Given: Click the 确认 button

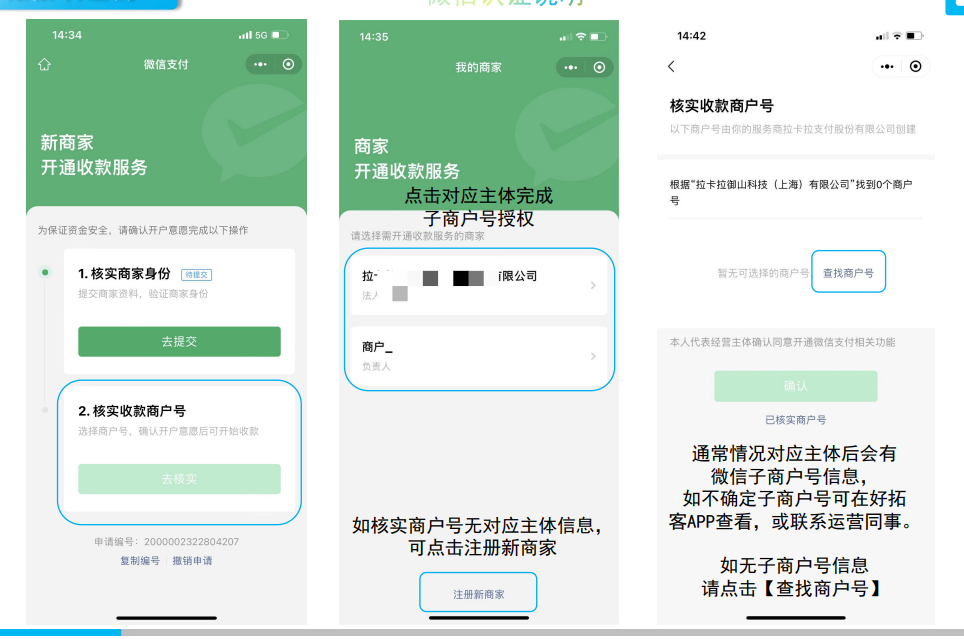Looking at the screenshot, I should click(796, 386).
